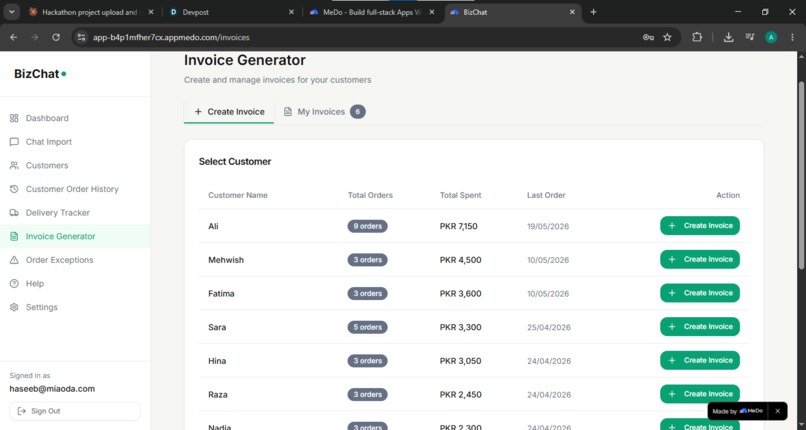Open Customer Order History
806x430 pixels.
(x=75, y=189)
